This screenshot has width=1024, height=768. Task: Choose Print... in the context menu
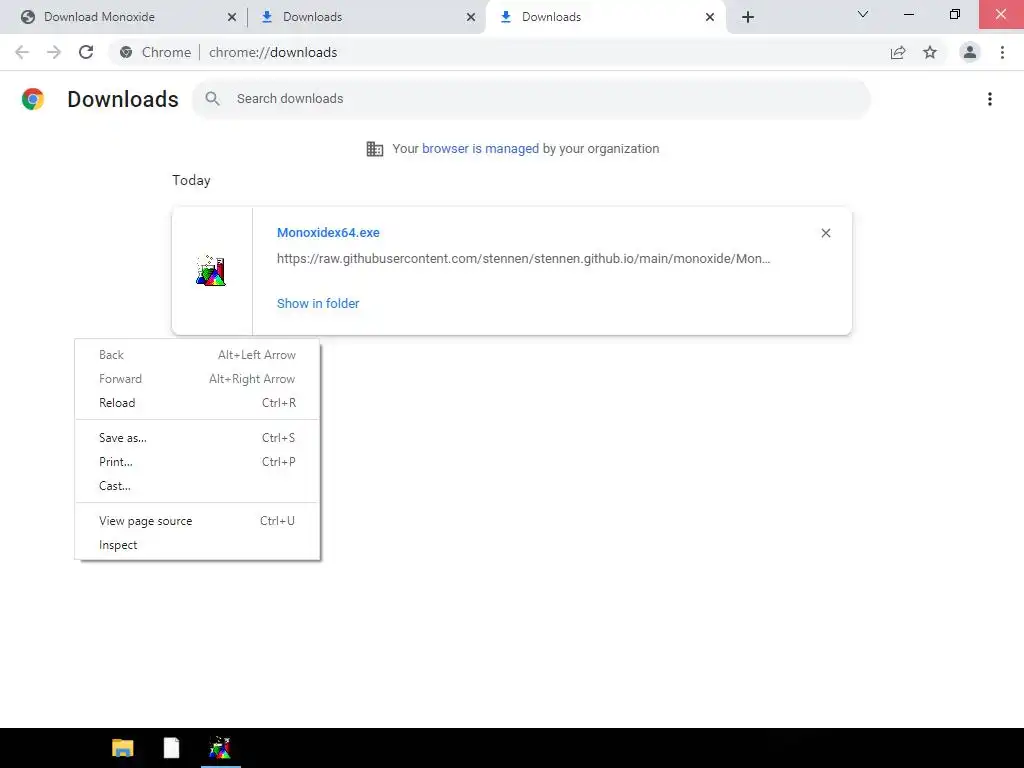pos(197,462)
